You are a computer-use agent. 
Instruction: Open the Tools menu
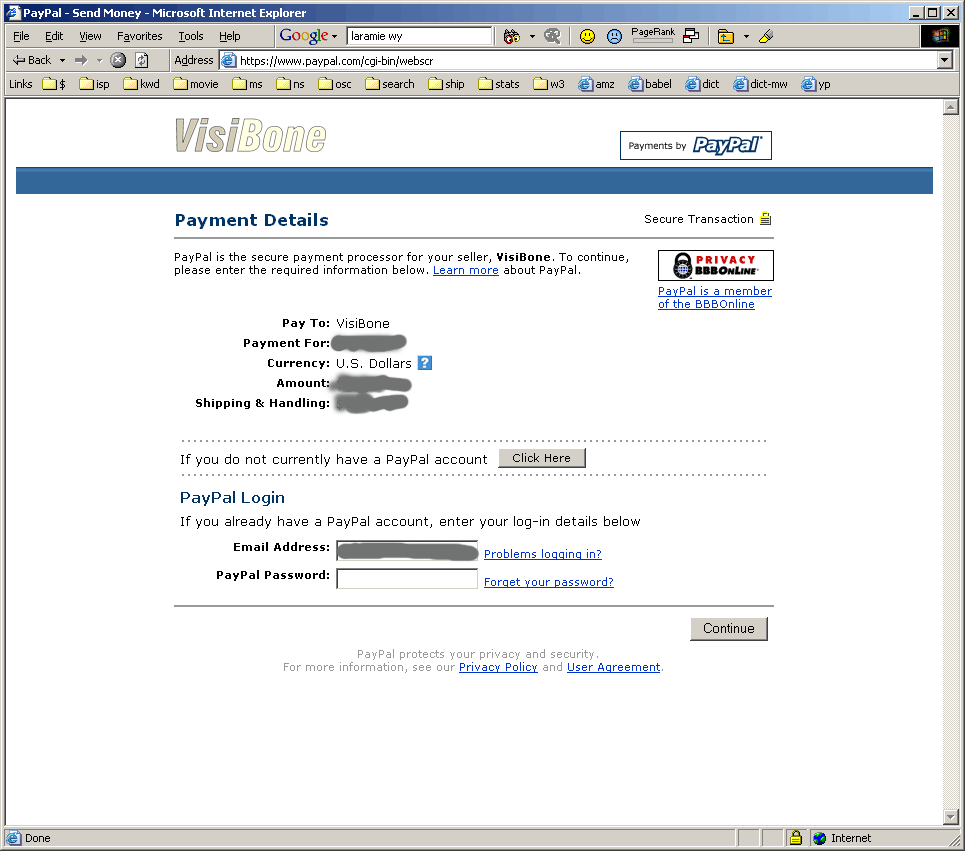(x=191, y=36)
